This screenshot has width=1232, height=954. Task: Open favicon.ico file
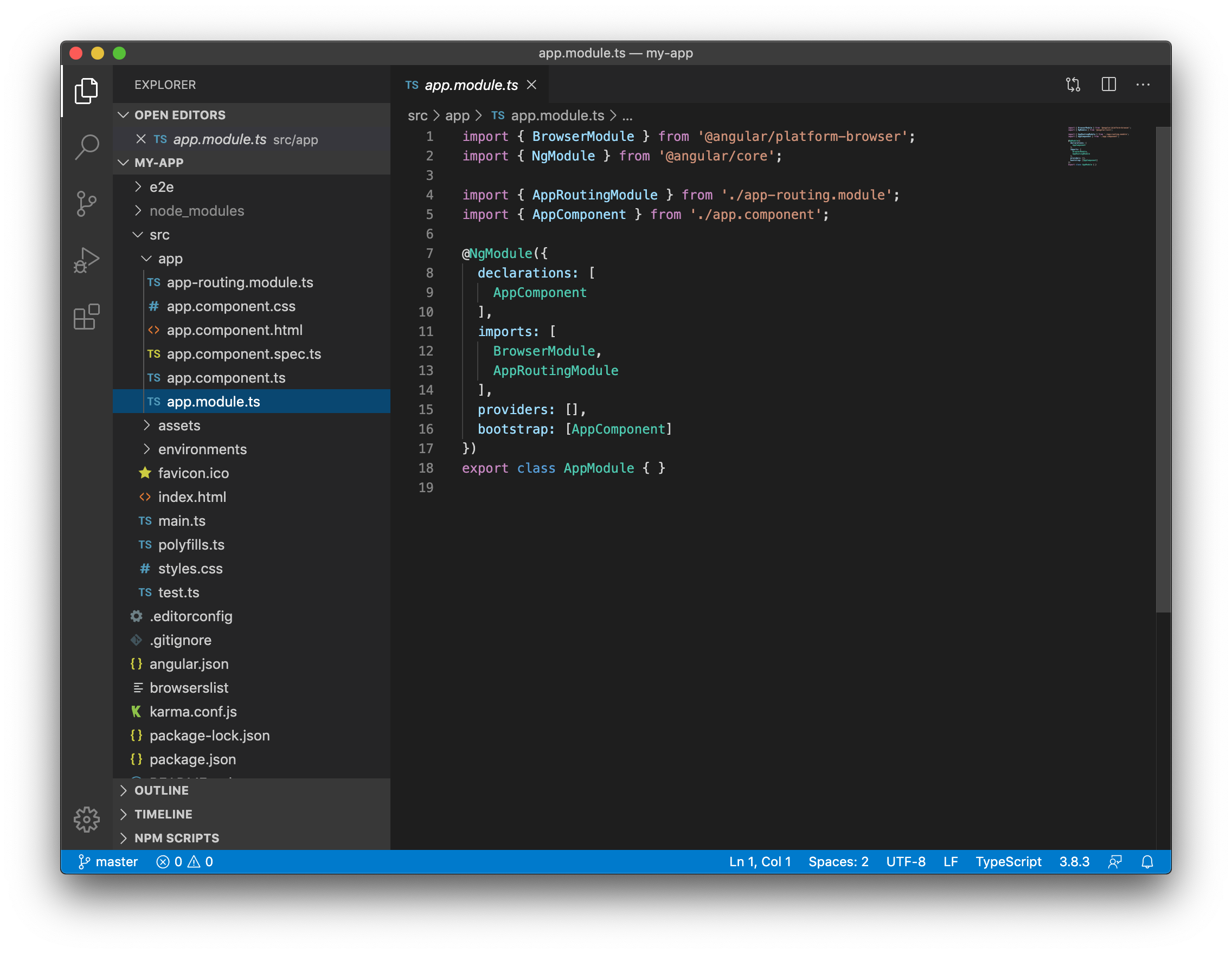[x=252, y=473]
